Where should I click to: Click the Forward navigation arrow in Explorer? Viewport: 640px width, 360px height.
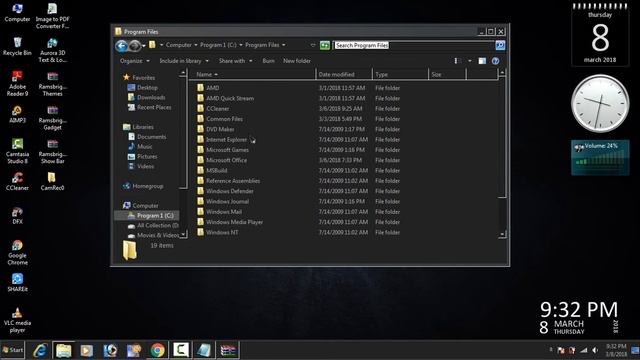click(134, 46)
